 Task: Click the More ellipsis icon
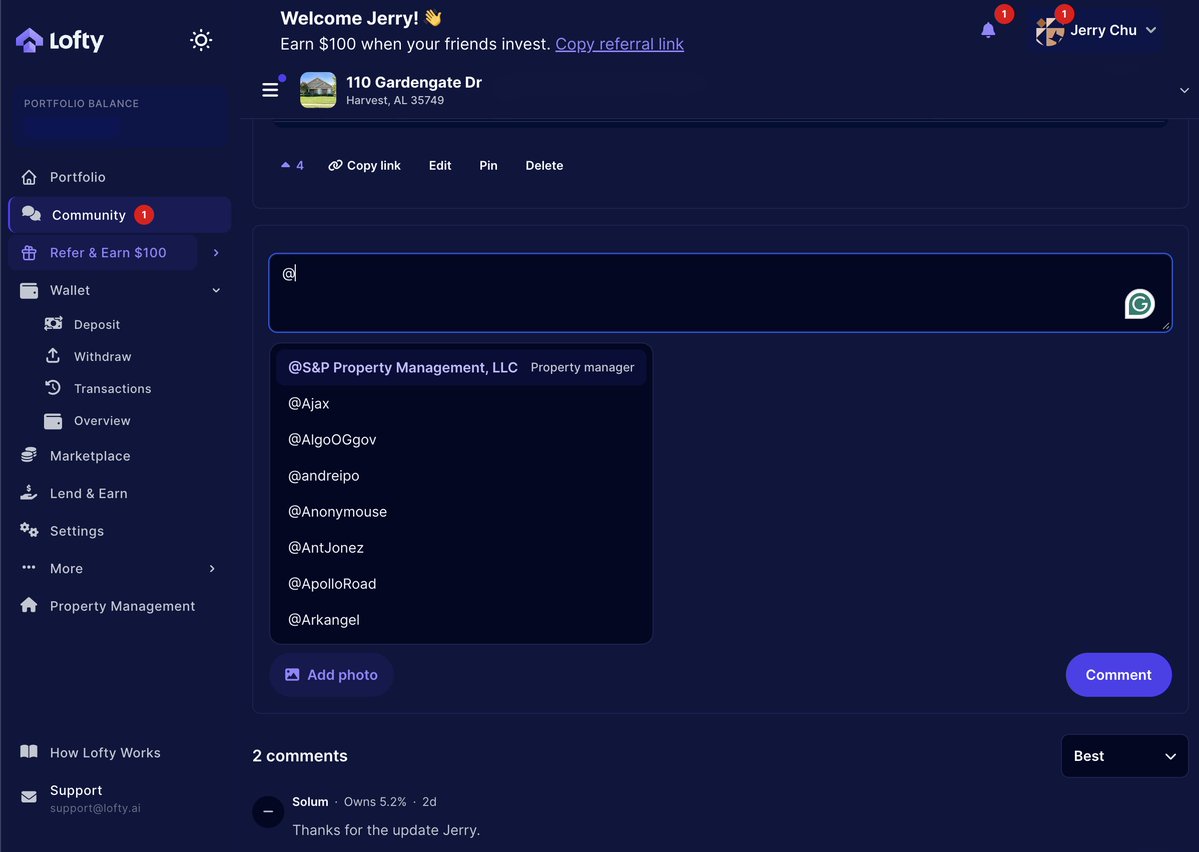point(29,567)
